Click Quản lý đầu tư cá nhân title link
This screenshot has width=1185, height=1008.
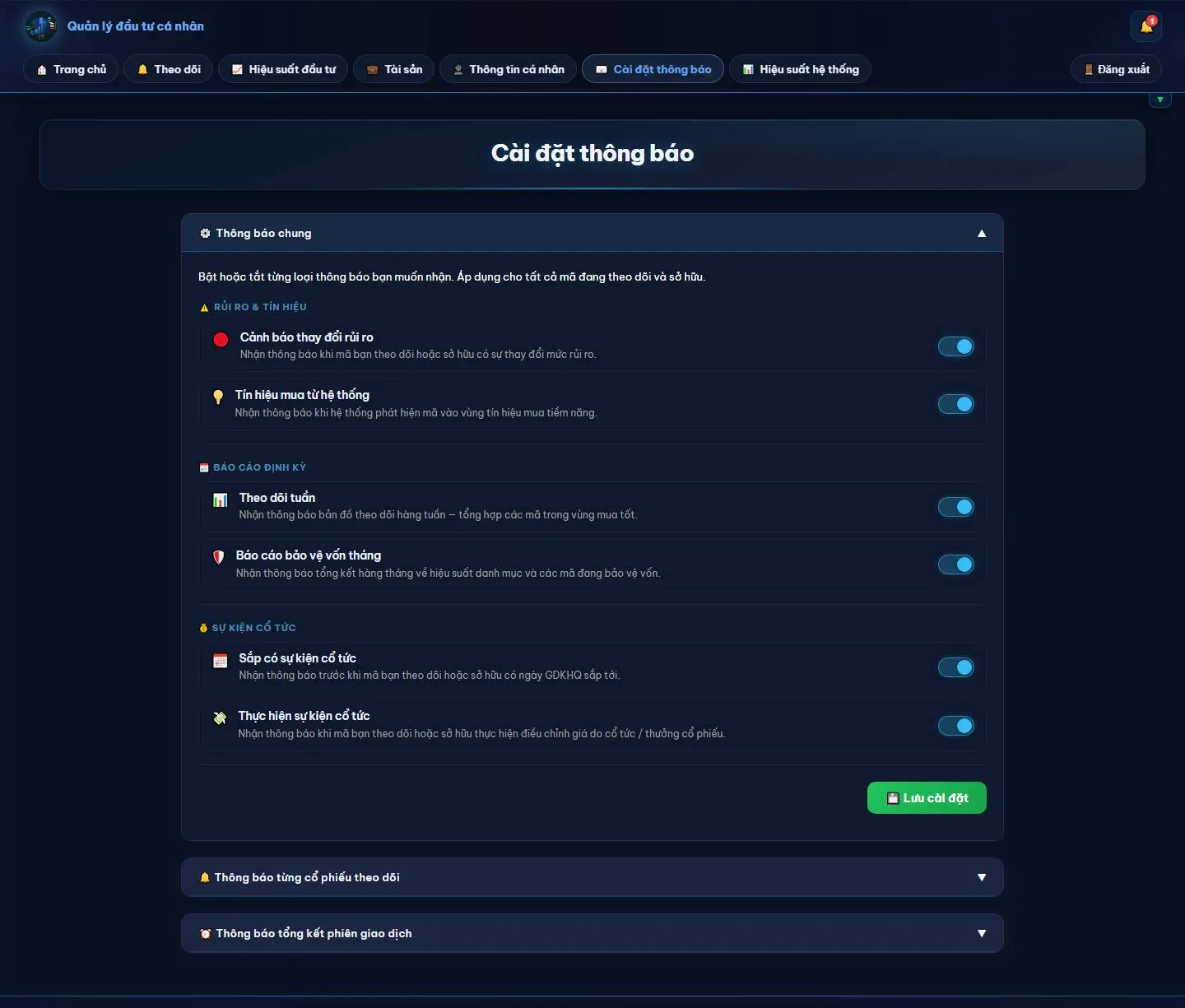pyautogui.click(x=136, y=26)
